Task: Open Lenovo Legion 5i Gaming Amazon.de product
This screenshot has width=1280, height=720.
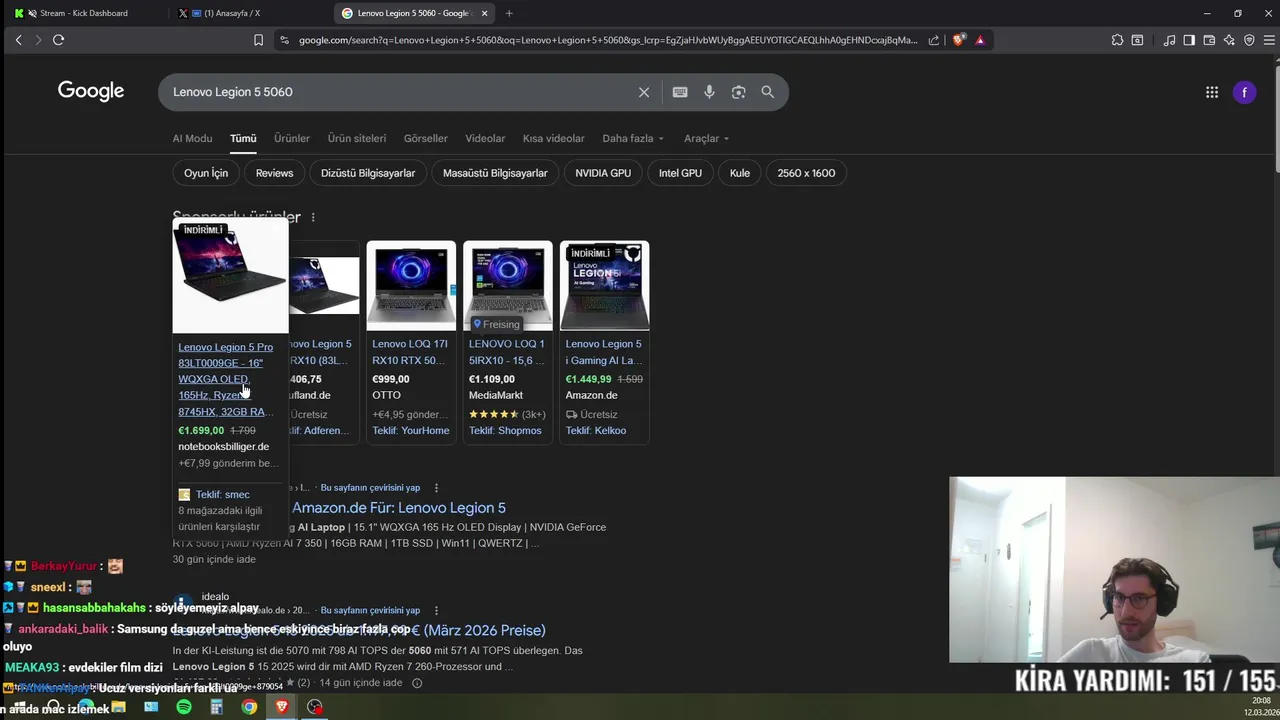Action: coord(604,352)
